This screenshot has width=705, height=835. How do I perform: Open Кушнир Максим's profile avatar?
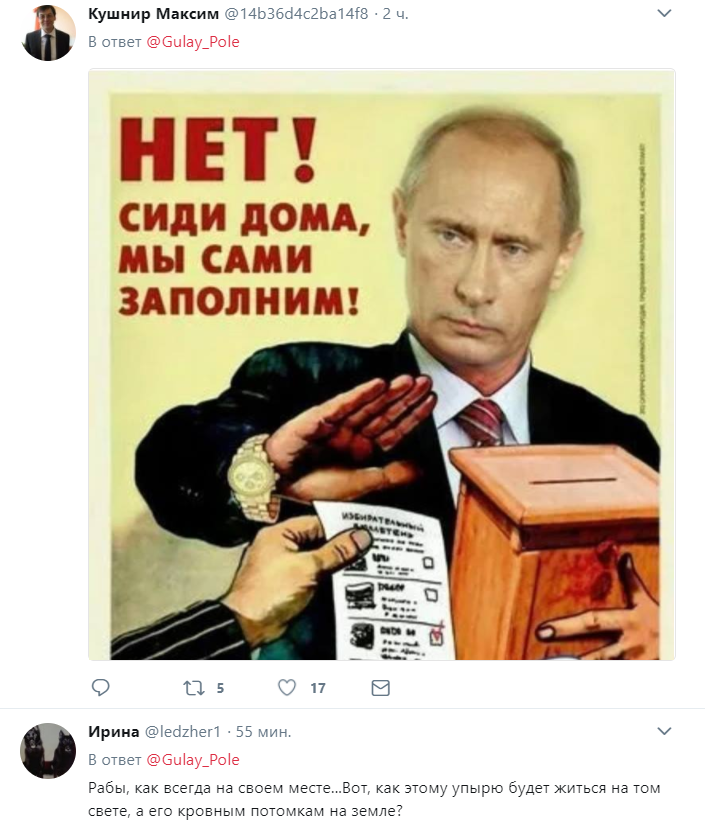click(x=48, y=34)
